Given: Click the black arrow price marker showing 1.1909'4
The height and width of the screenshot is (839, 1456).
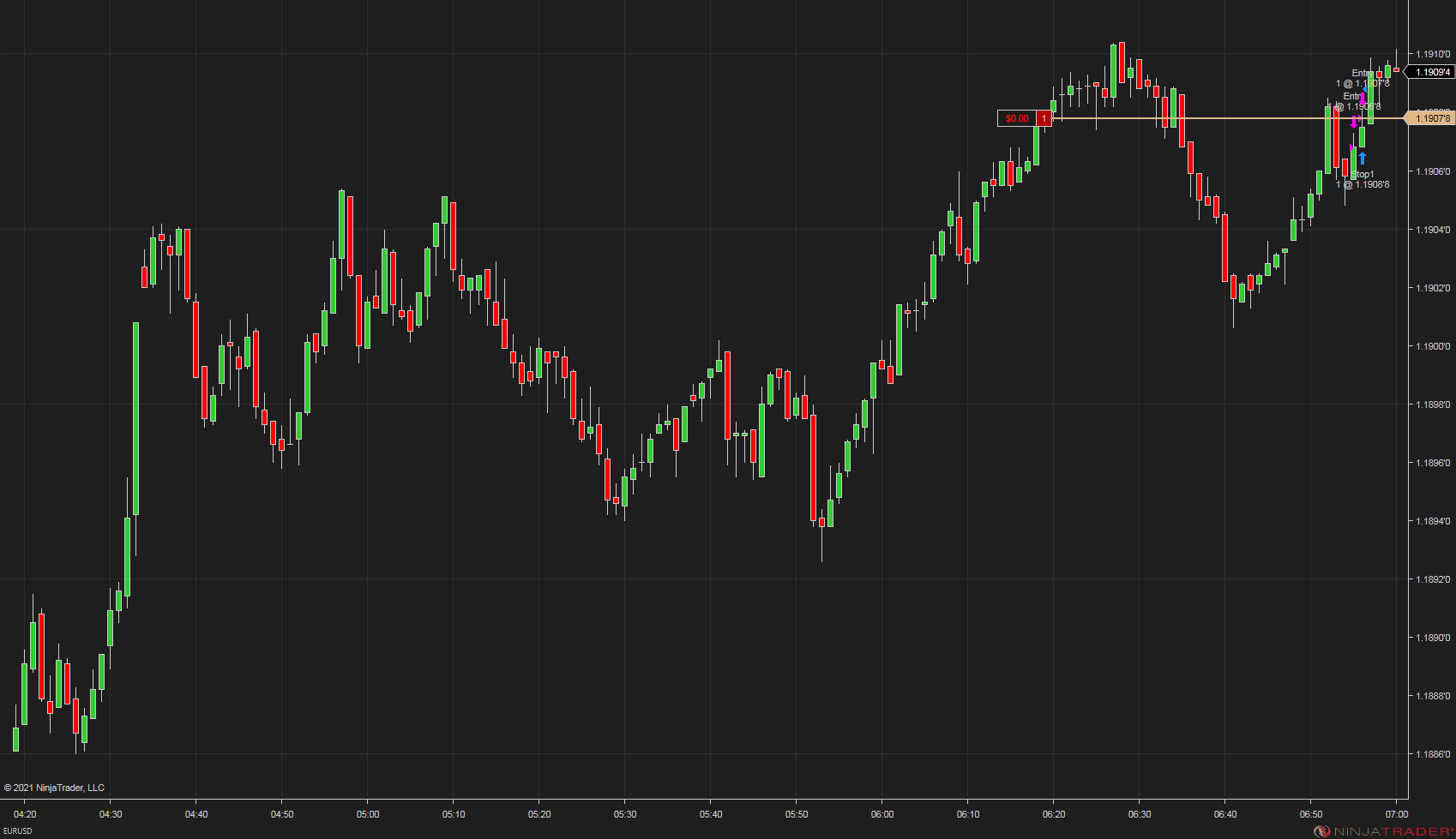Looking at the screenshot, I should [x=1430, y=71].
